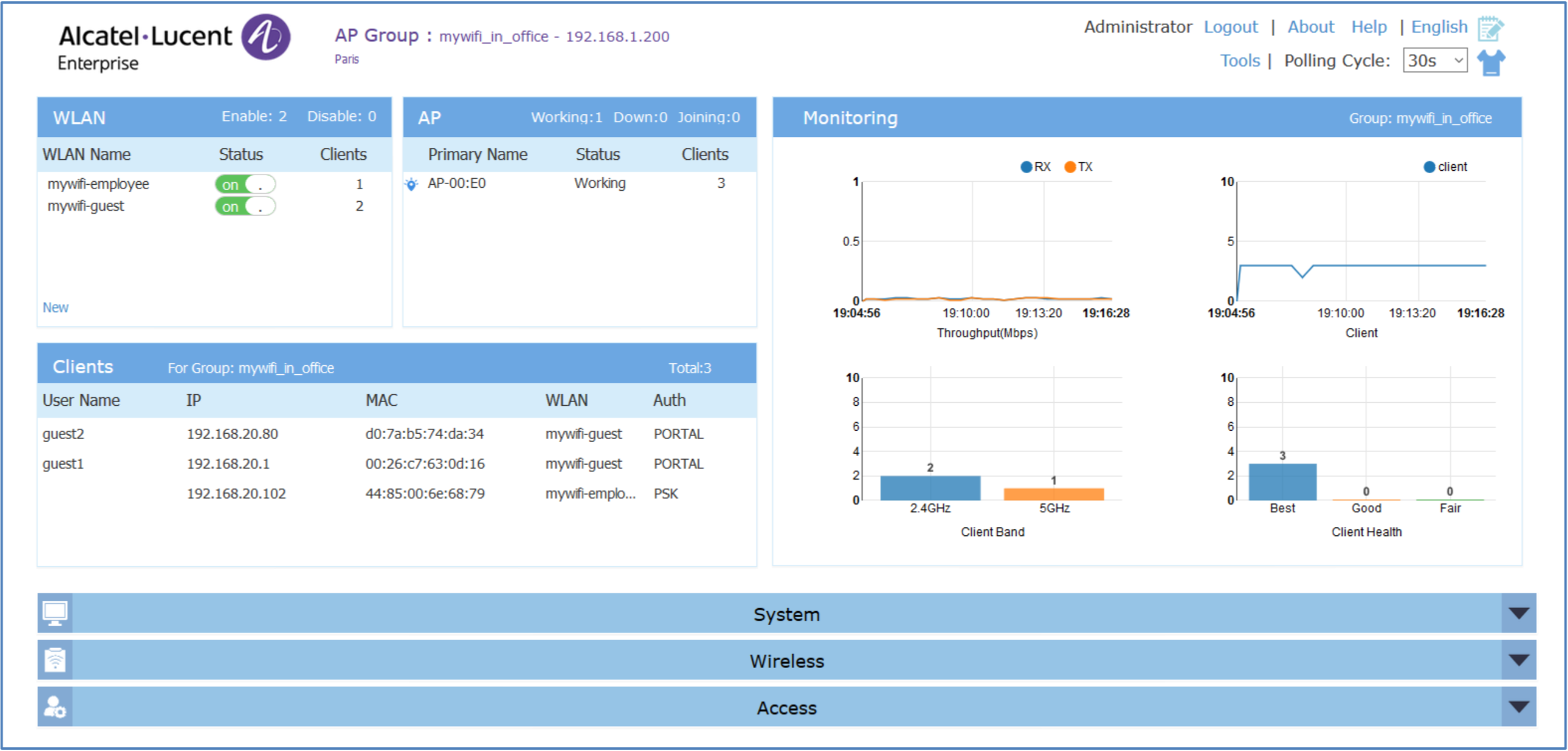Open the Polling Cycle 30s dropdown
The width and height of the screenshot is (1568, 751).
pyautogui.click(x=1435, y=61)
